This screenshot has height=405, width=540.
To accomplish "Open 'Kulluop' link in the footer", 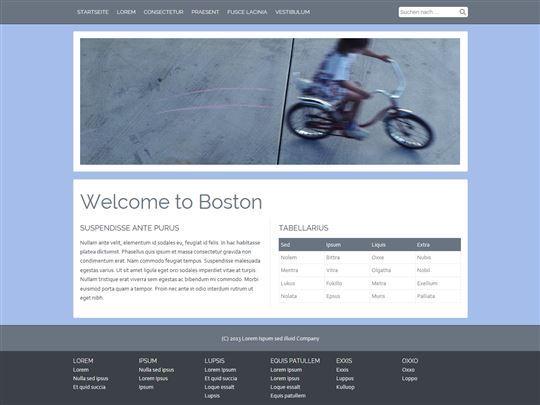I will (x=345, y=387).
